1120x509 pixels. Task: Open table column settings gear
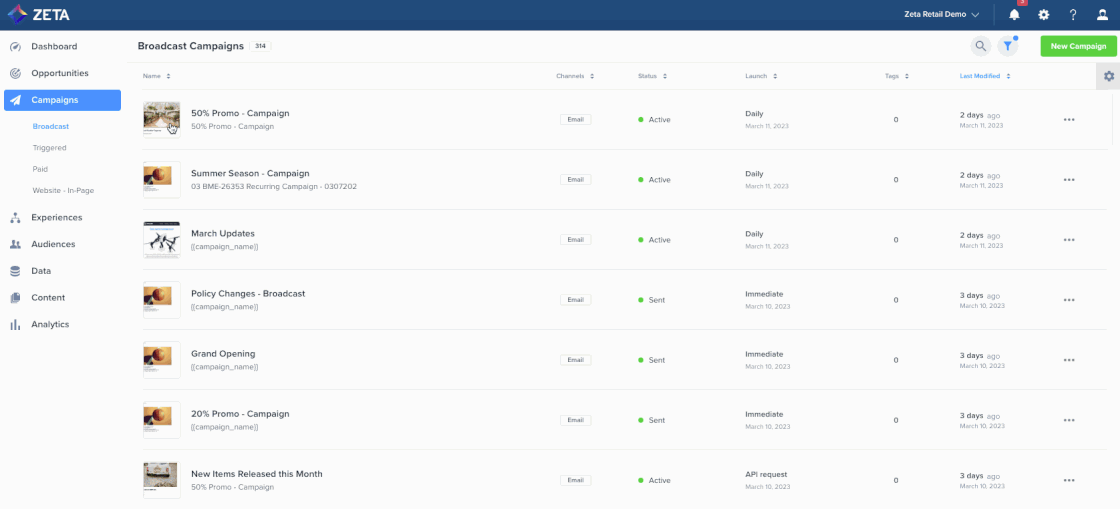point(1108,76)
